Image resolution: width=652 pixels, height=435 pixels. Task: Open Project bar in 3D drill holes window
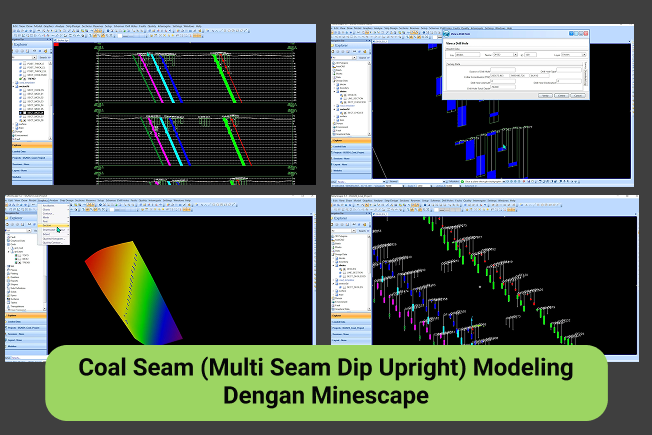(x=351, y=328)
